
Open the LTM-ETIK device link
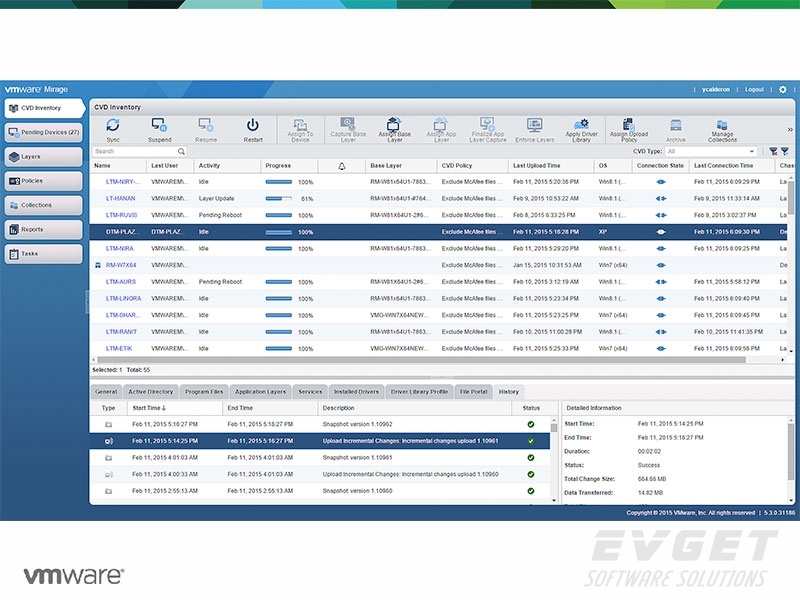pos(119,348)
